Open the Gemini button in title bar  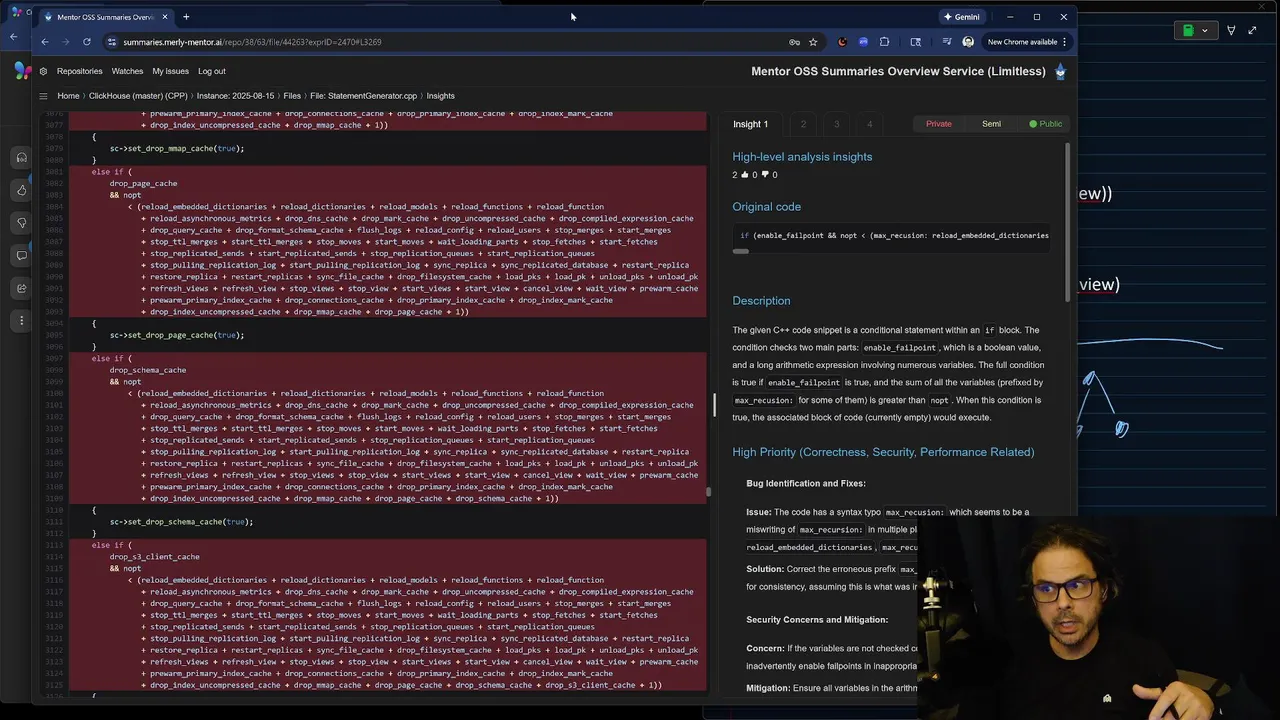click(x=961, y=17)
